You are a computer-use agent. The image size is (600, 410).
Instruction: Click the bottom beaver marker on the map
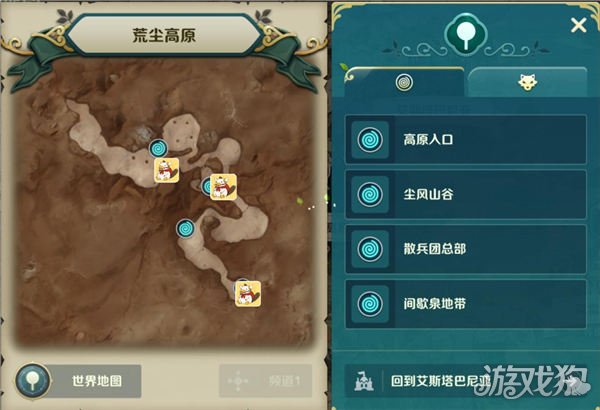pos(248,294)
